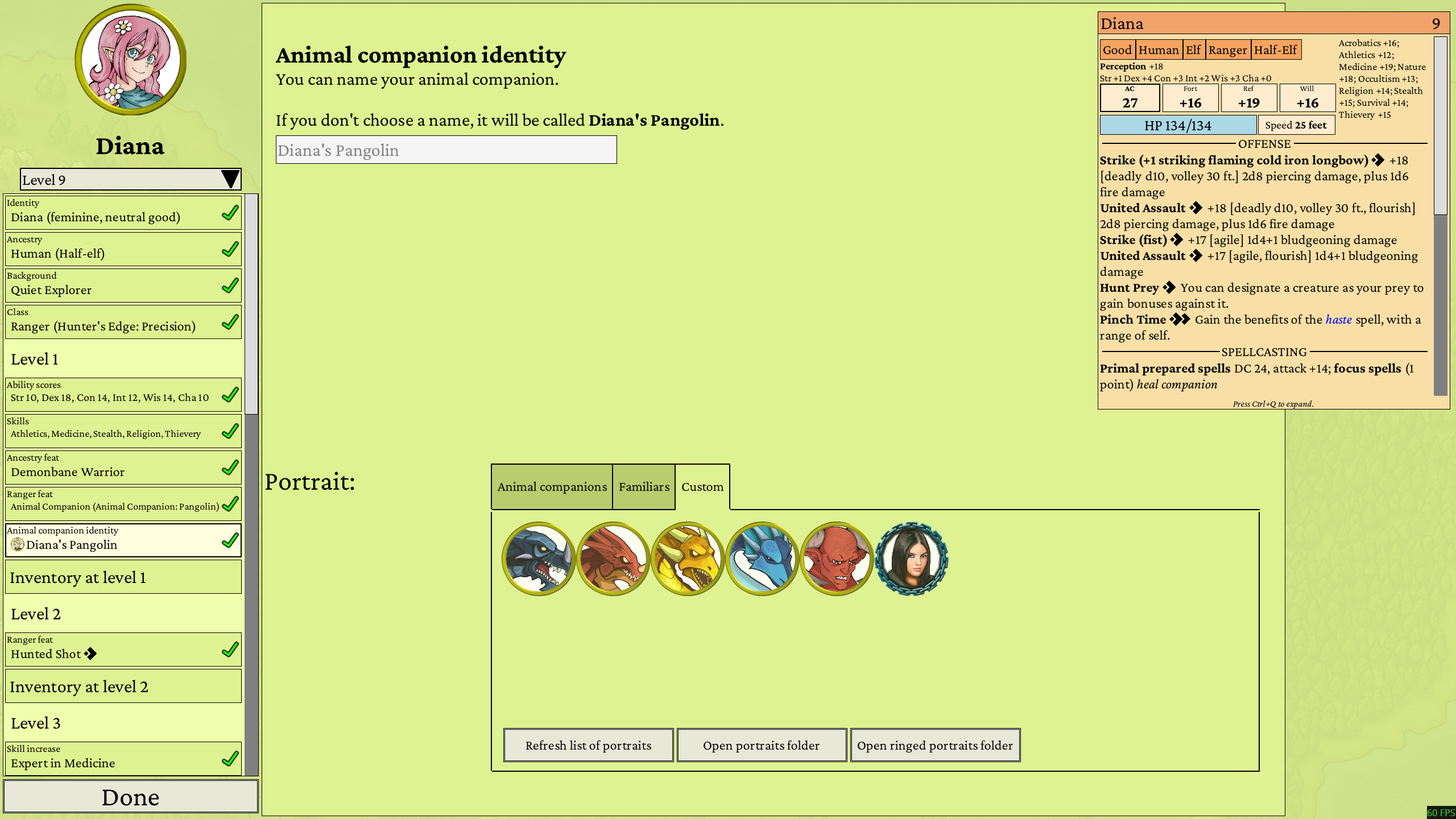Expand the Inventory at level 2 section
The width and height of the screenshot is (1456, 819).
click(123, 686)
